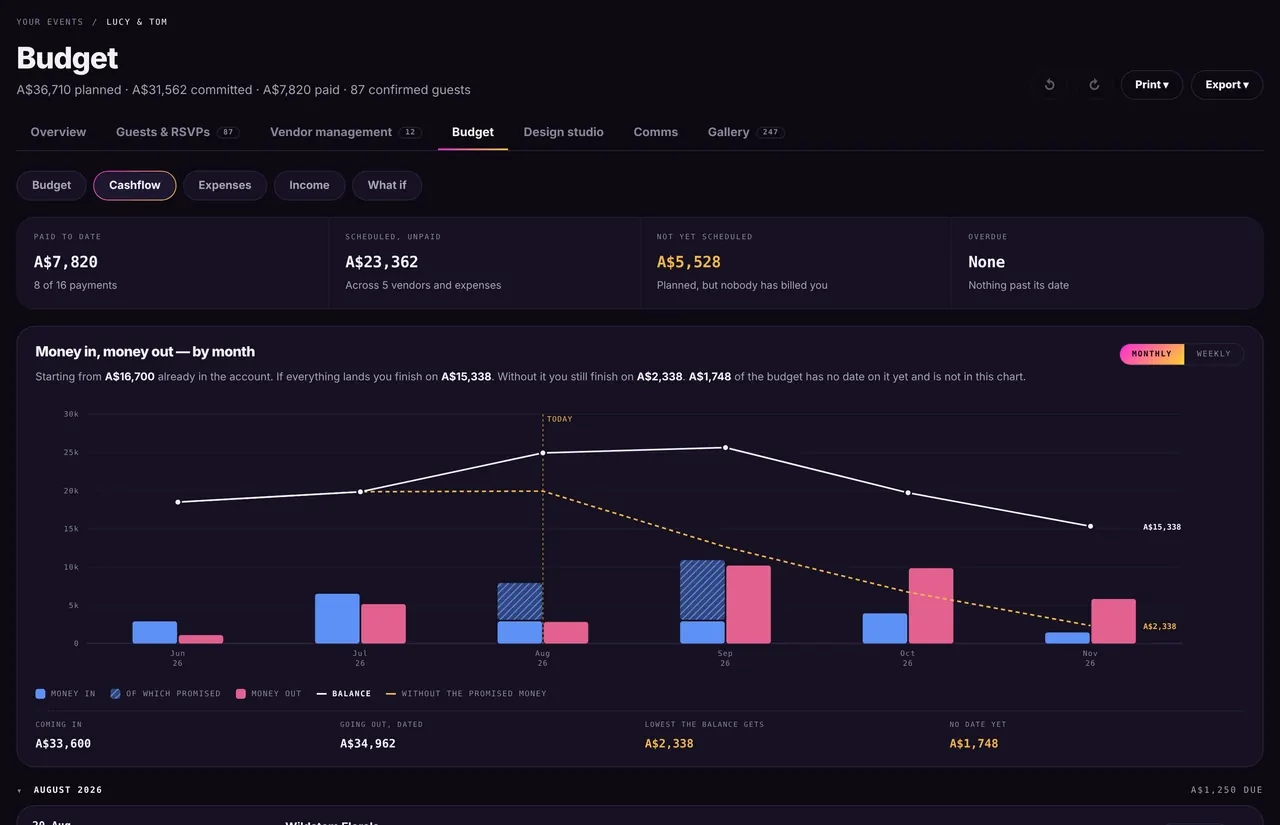The height and width of the screenshot is (825, 1280).
Task: Click the Today marker on chart
Action: point(560,419)
